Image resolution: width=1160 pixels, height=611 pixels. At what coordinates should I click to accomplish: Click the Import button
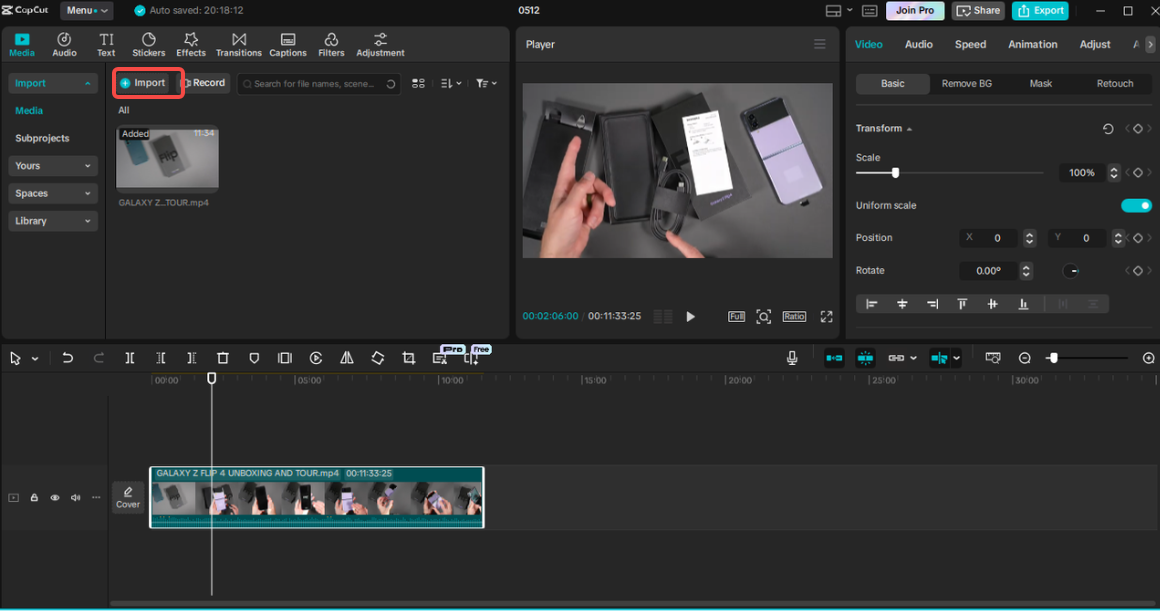click(x=146, y=83)
